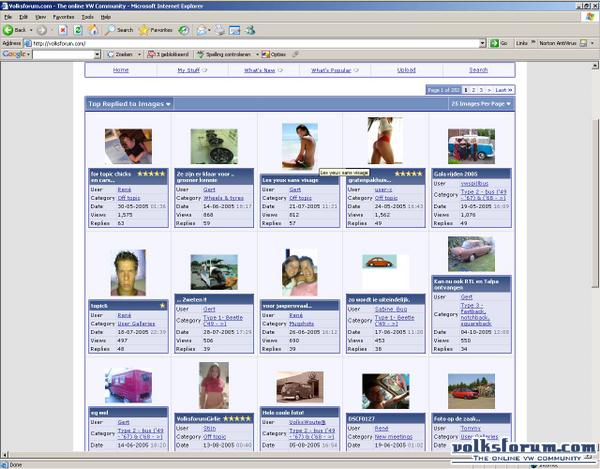Click the Search link in gallery navigation
Screen dimensions: 600x469
click(478, 70)
